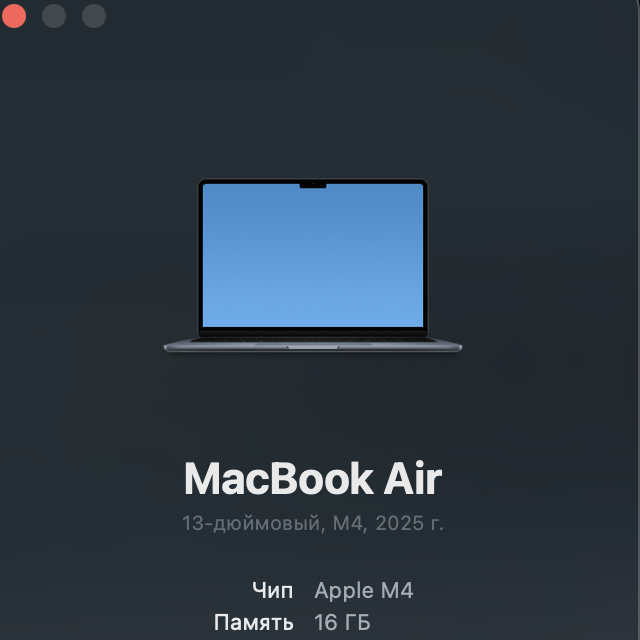Click the MacBook Air laptop illustration
Screen dimensions: 640x640
click(x=313, y=265)
